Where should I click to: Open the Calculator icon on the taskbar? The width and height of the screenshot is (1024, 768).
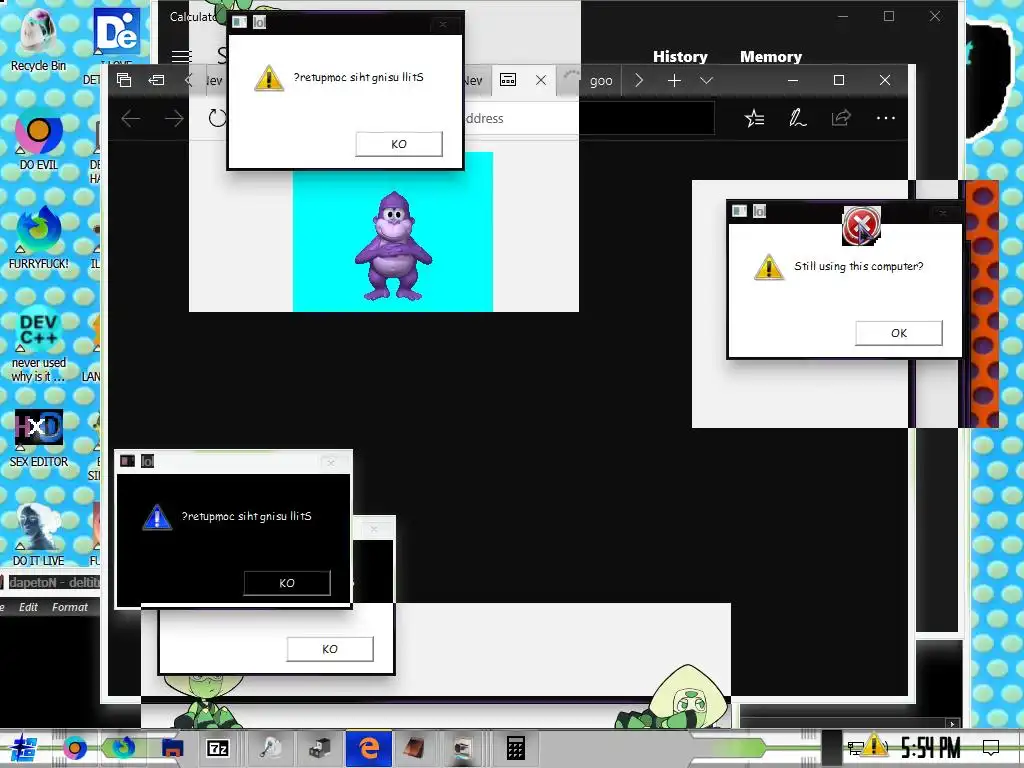[515, 748]
